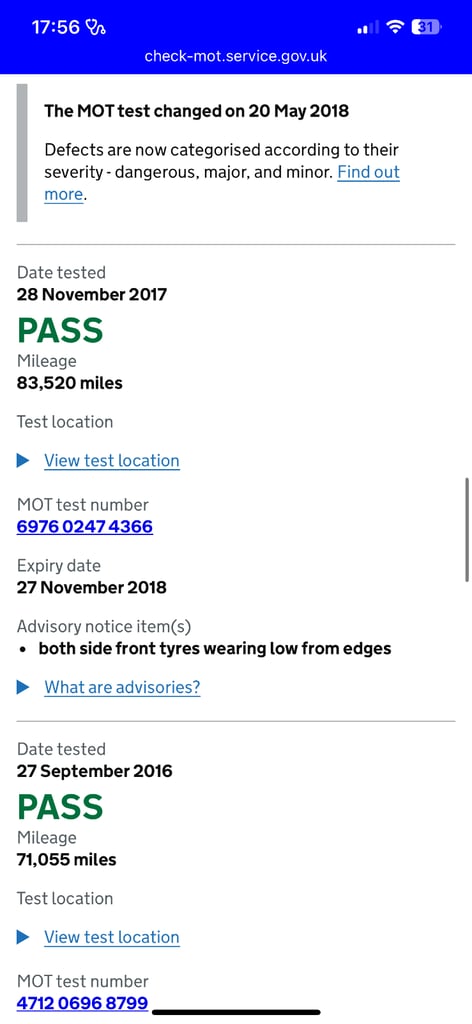Tap the page scrollbar on right edge
Screen dimensions: 472x1024
[467, 529]
